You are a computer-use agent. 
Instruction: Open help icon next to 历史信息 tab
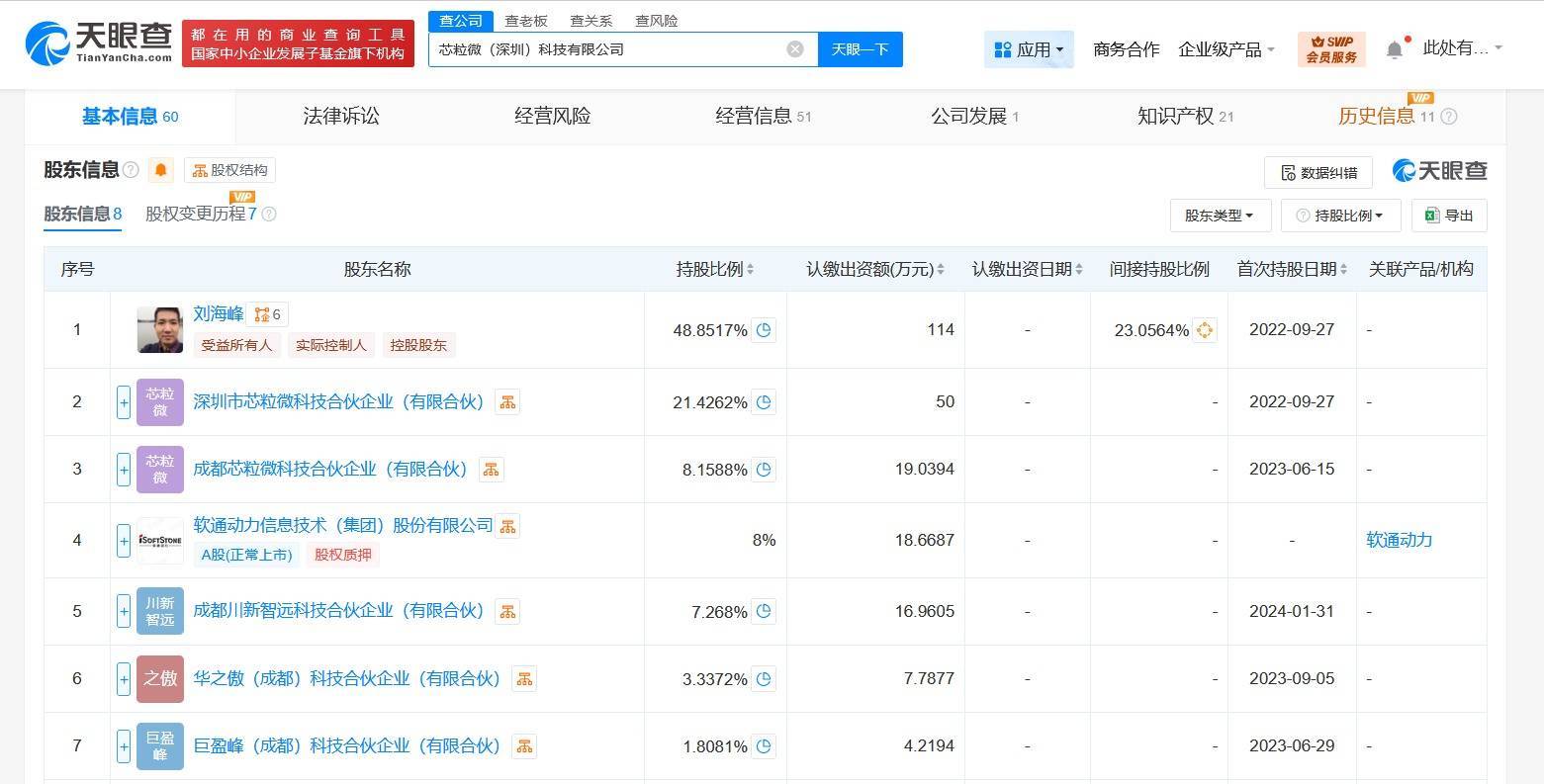pos(1449,117)
